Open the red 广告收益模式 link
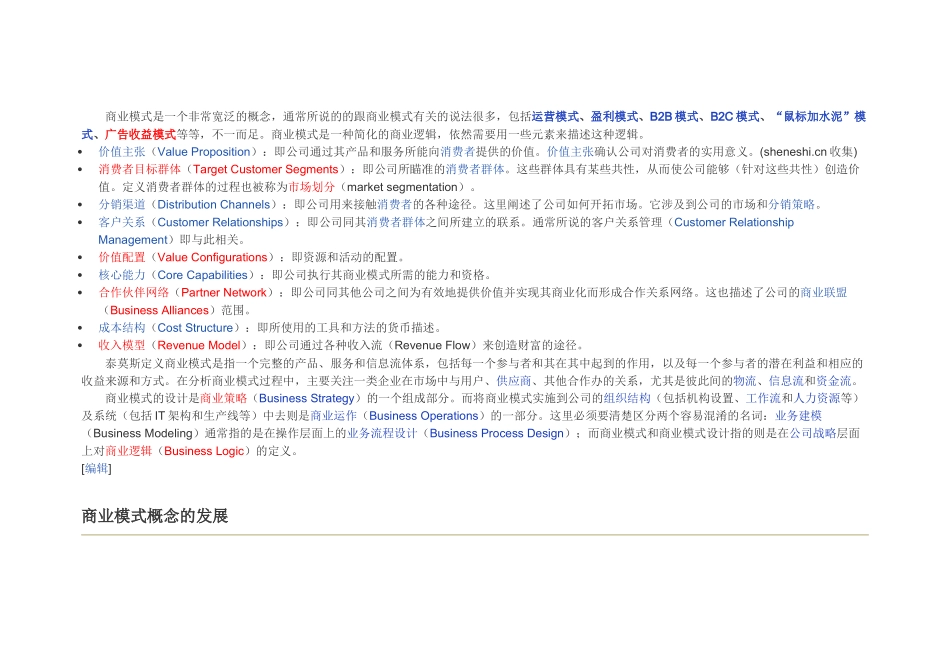Screen dimensions: 950x672 point(141,134)
